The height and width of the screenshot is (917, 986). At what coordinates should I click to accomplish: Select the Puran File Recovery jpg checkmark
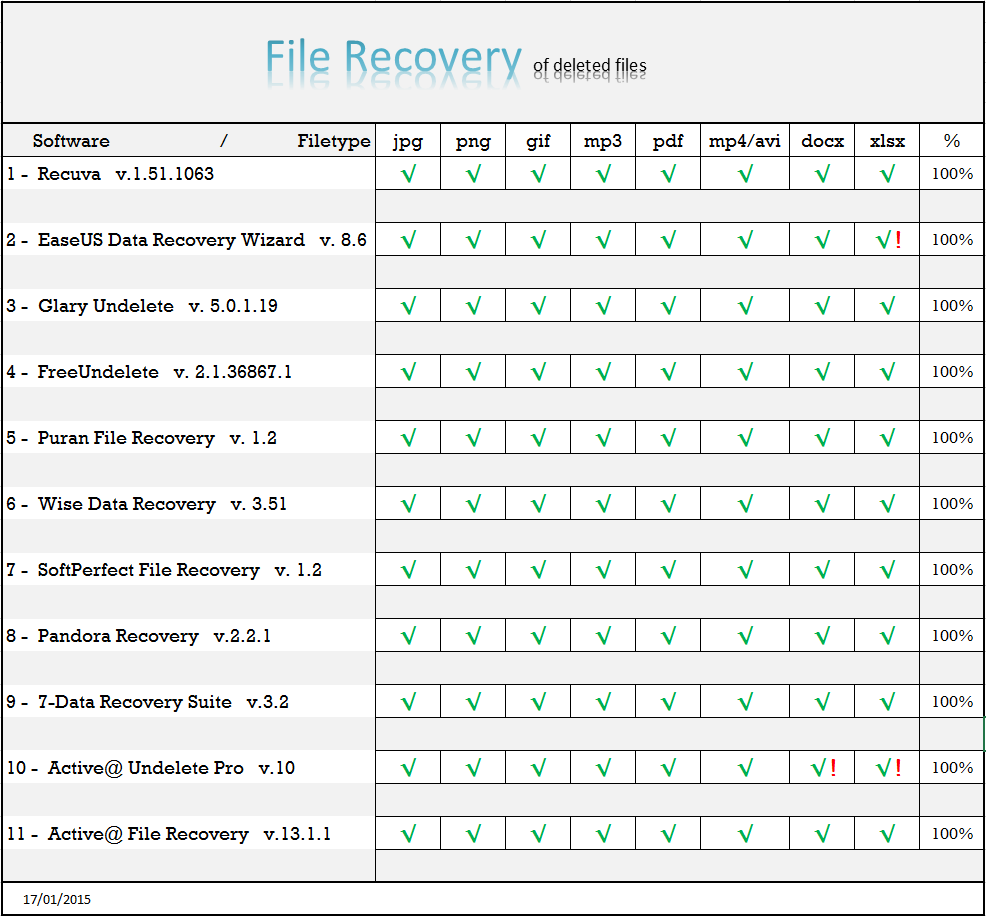click(408, 438)
